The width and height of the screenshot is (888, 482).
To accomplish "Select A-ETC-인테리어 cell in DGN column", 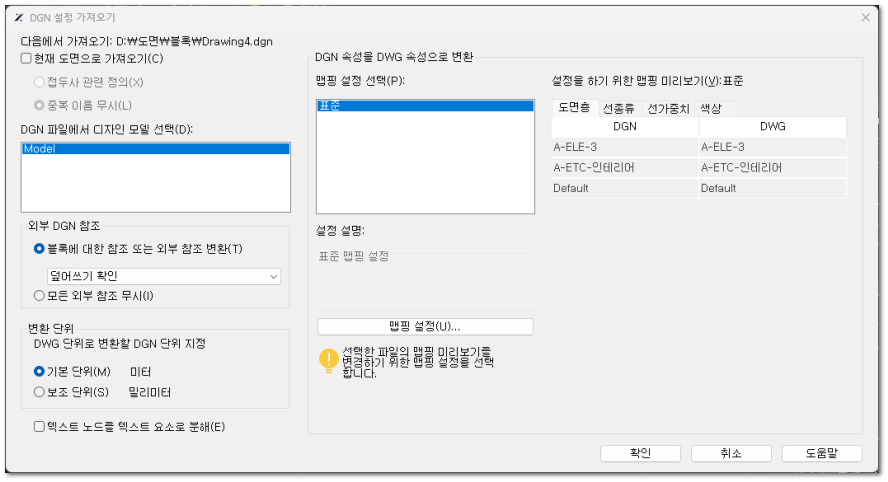I will [x=625, y=168].
